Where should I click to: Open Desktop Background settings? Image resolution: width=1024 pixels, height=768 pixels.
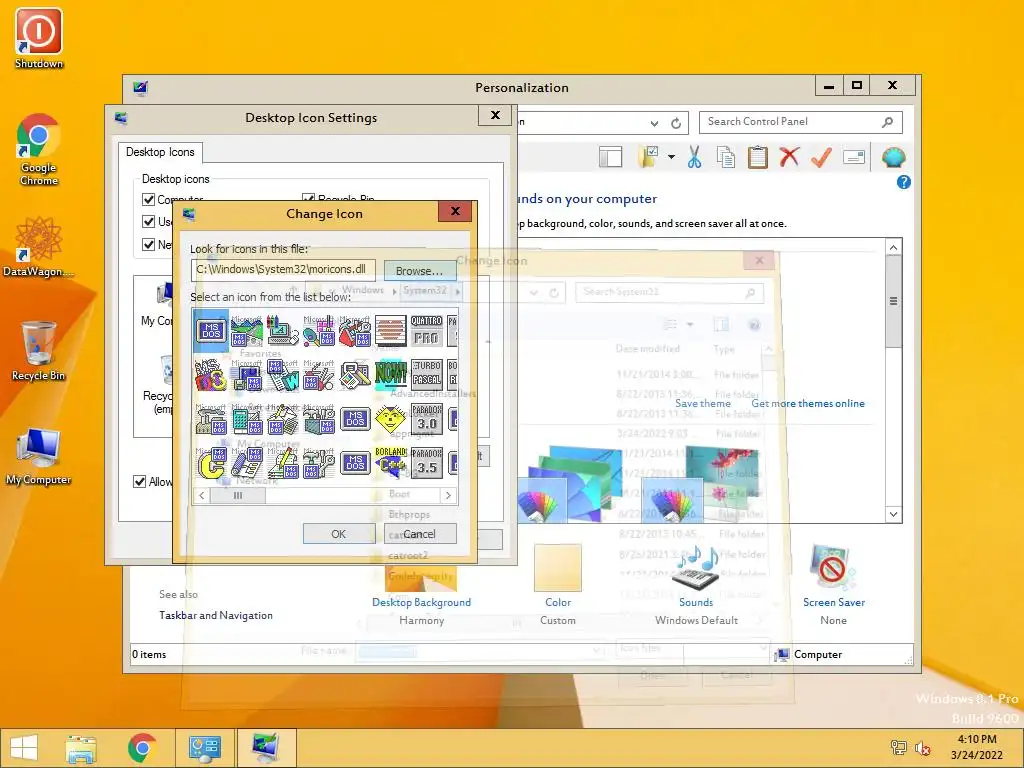(x=421, y=602)
